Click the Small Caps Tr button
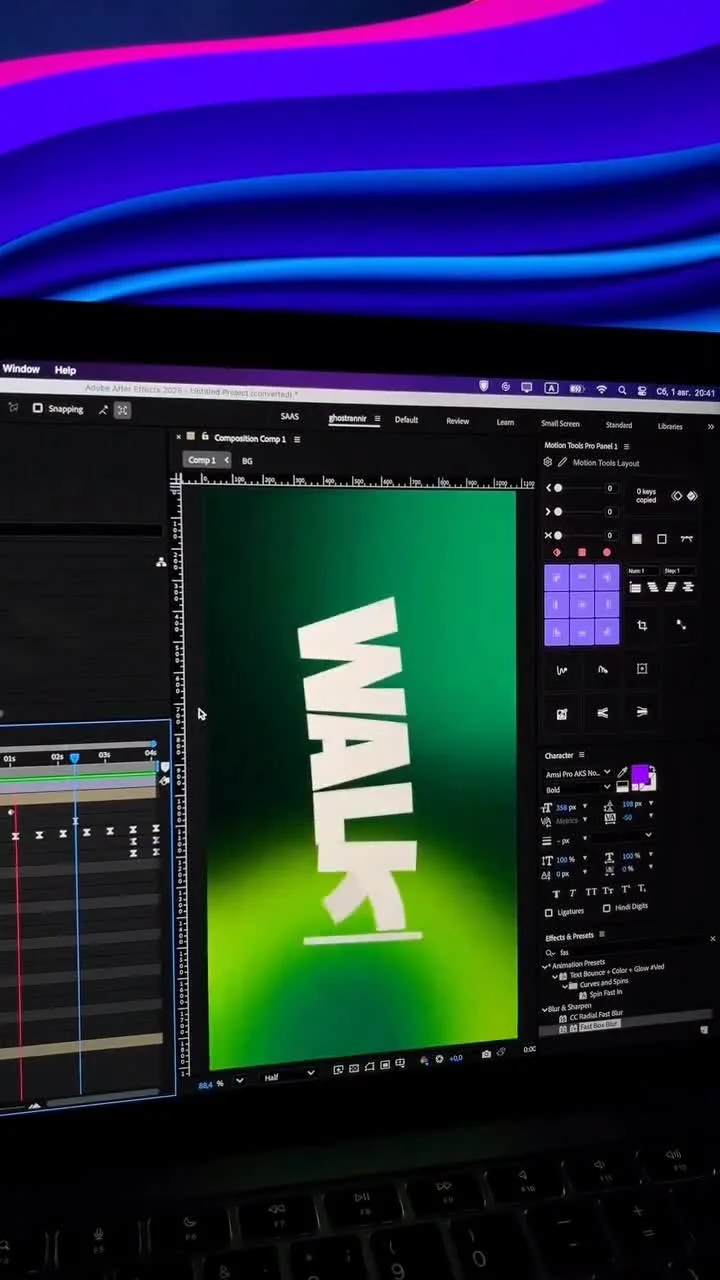Viewport: 720px width, 1280px height. 608,890
